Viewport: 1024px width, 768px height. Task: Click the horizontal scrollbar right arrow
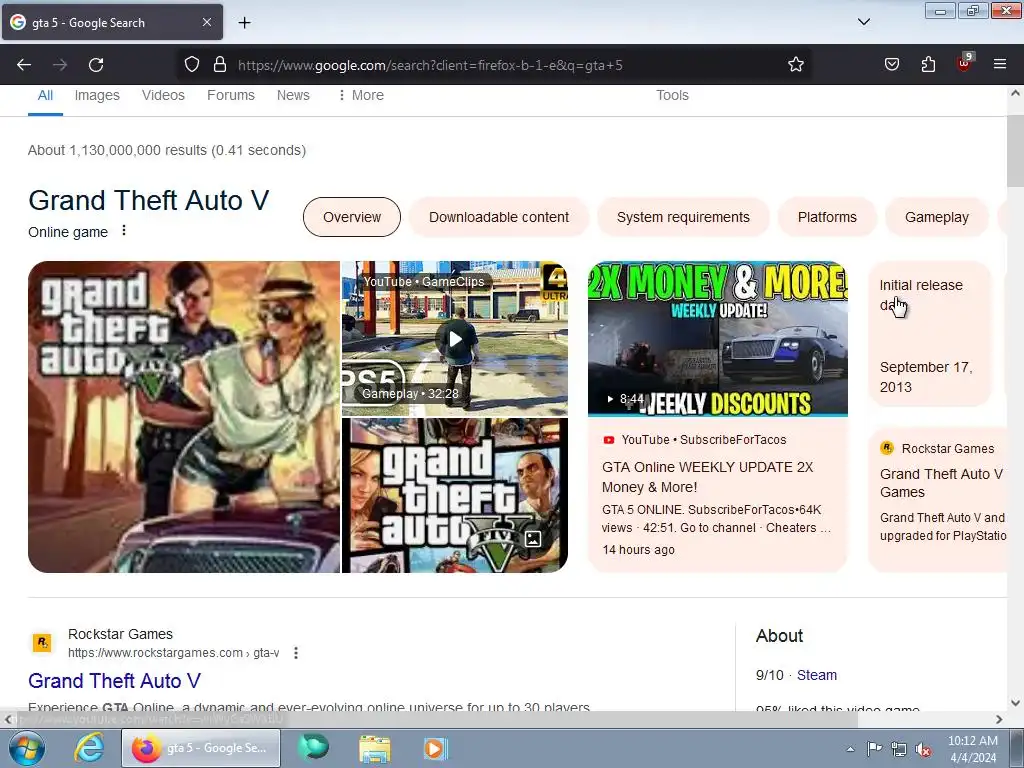point(999,719)
